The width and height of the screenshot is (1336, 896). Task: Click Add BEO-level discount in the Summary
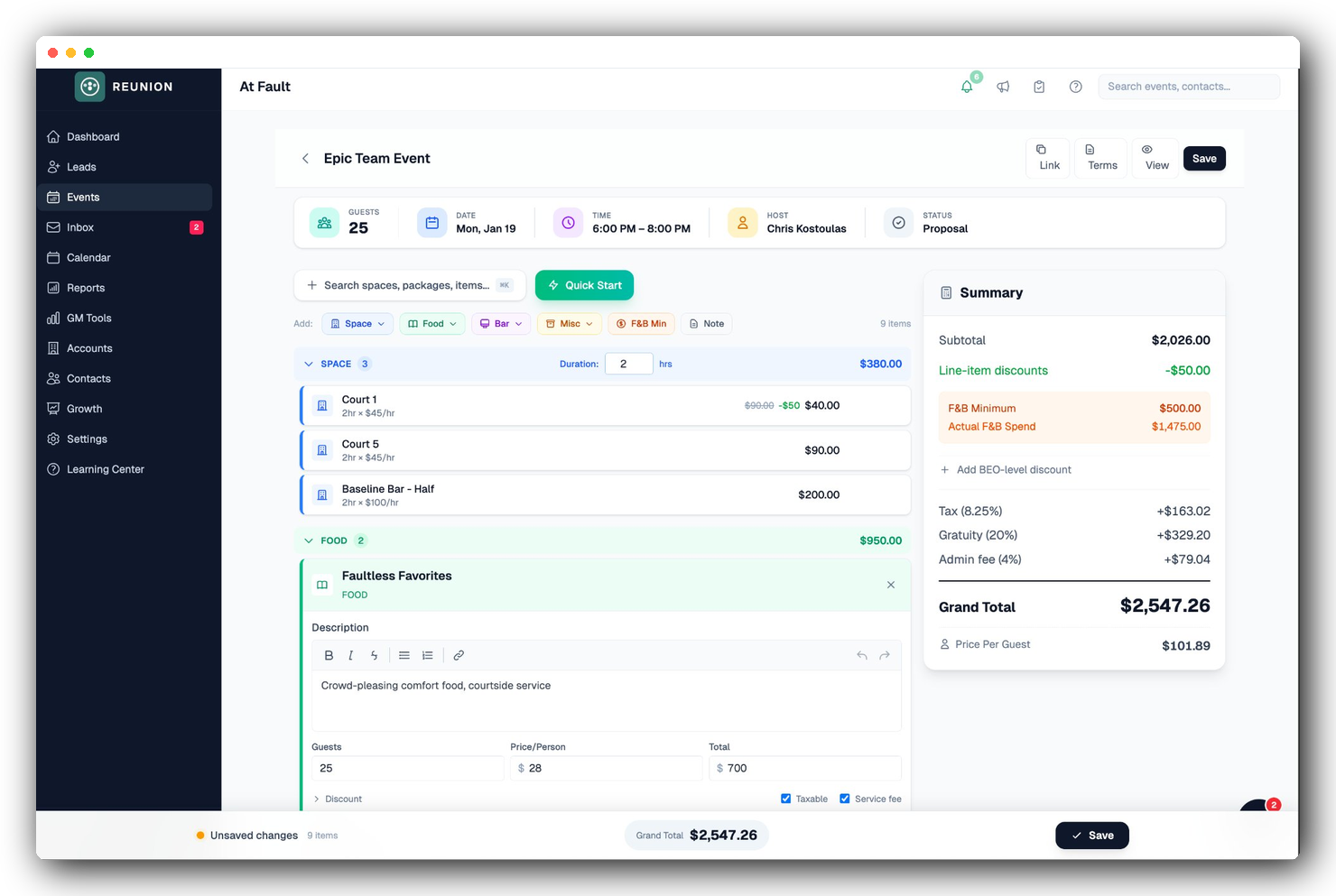click(x=1007, y=469)
